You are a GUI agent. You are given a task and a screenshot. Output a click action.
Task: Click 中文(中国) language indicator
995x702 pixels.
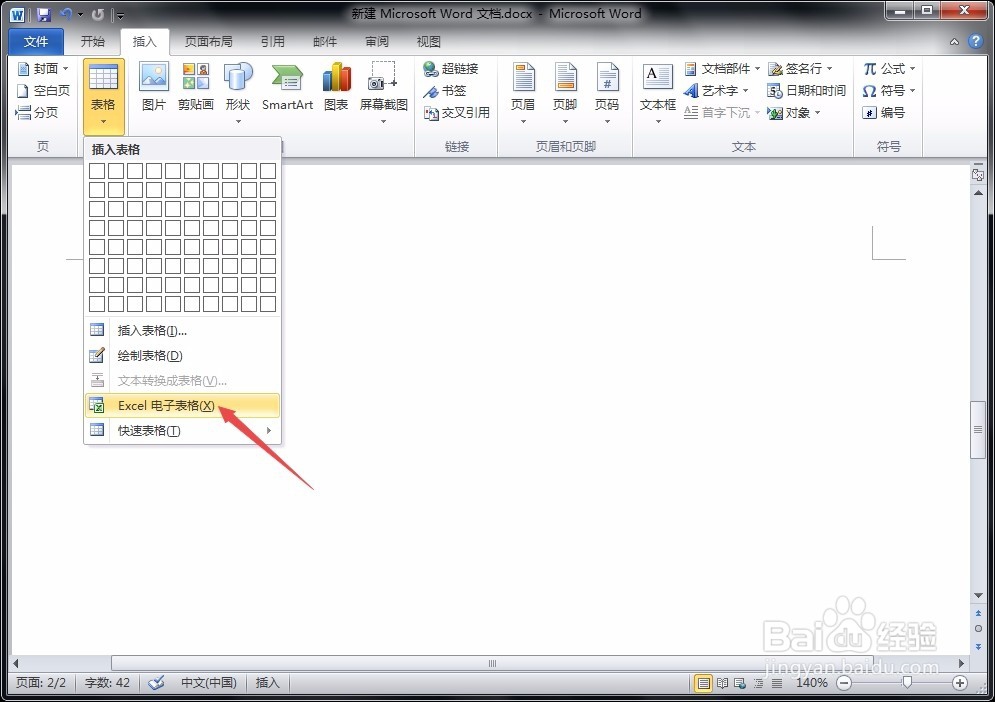click(x=209, y=683)
